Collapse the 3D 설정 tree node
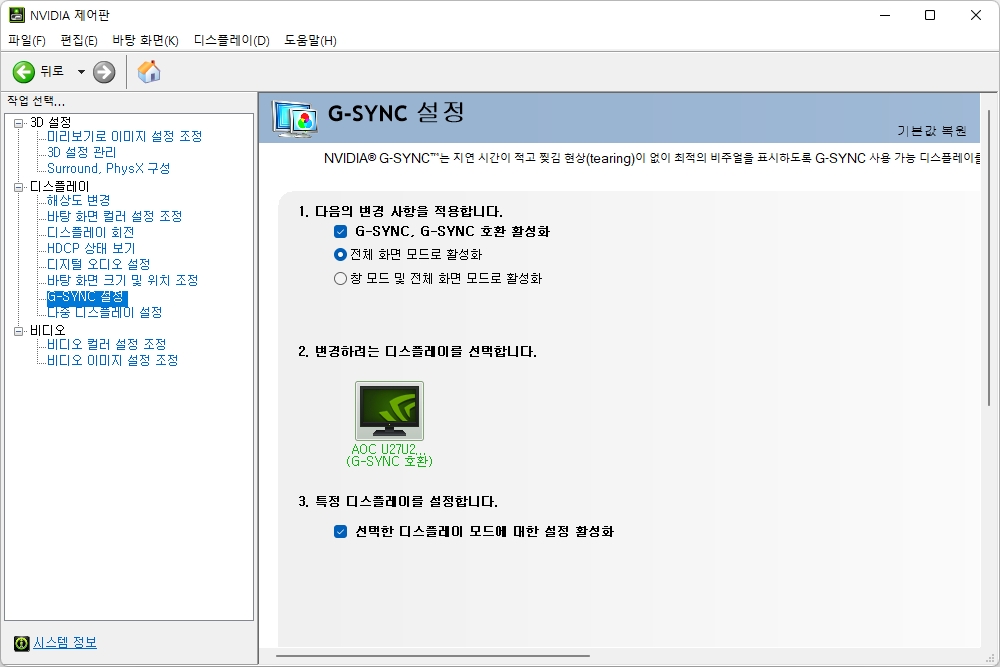 [18, 122]
